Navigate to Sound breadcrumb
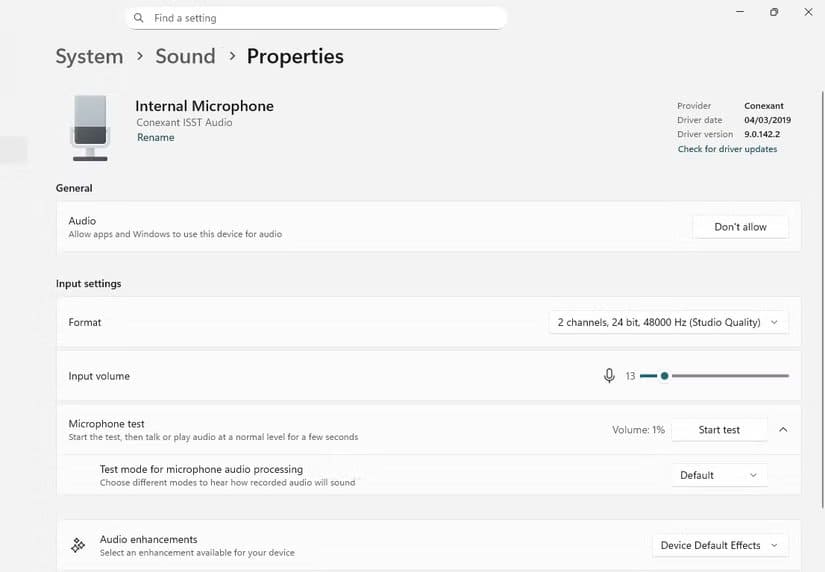The width and height of the screenshot is (825, 572). [185, 56]
